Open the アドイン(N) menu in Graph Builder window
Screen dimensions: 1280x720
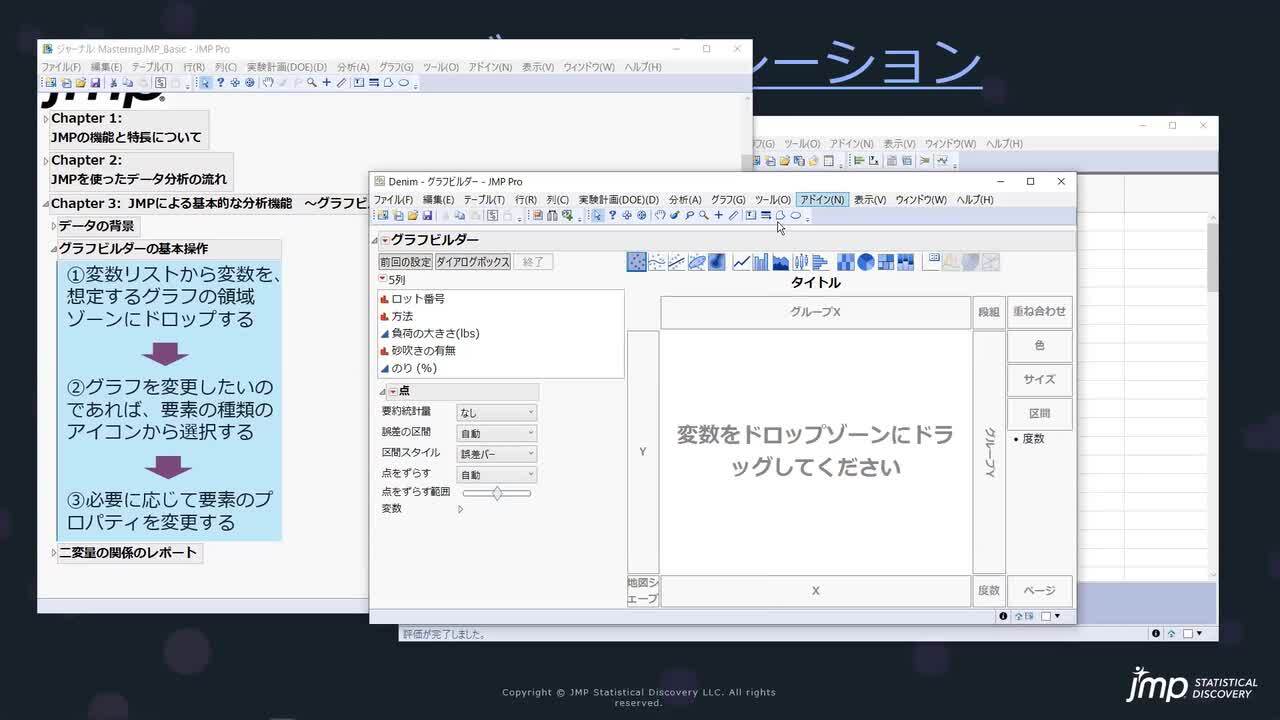point(822,200)
